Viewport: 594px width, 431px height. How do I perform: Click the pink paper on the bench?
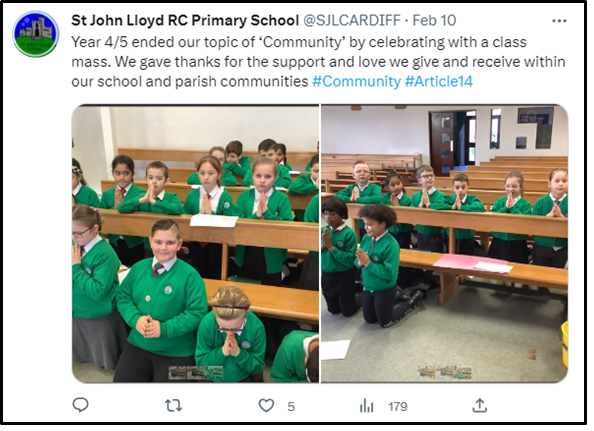coord(470,261)
